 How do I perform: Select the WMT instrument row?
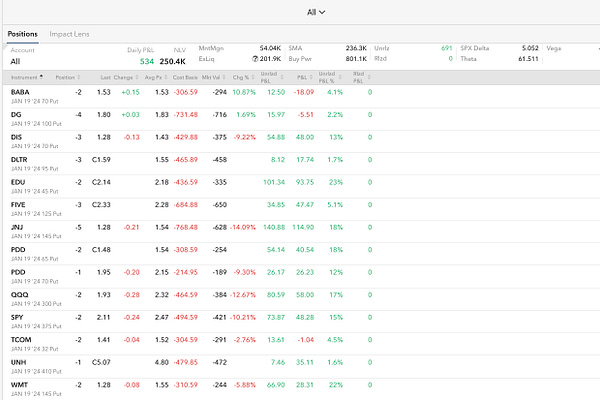click(301, 389)
